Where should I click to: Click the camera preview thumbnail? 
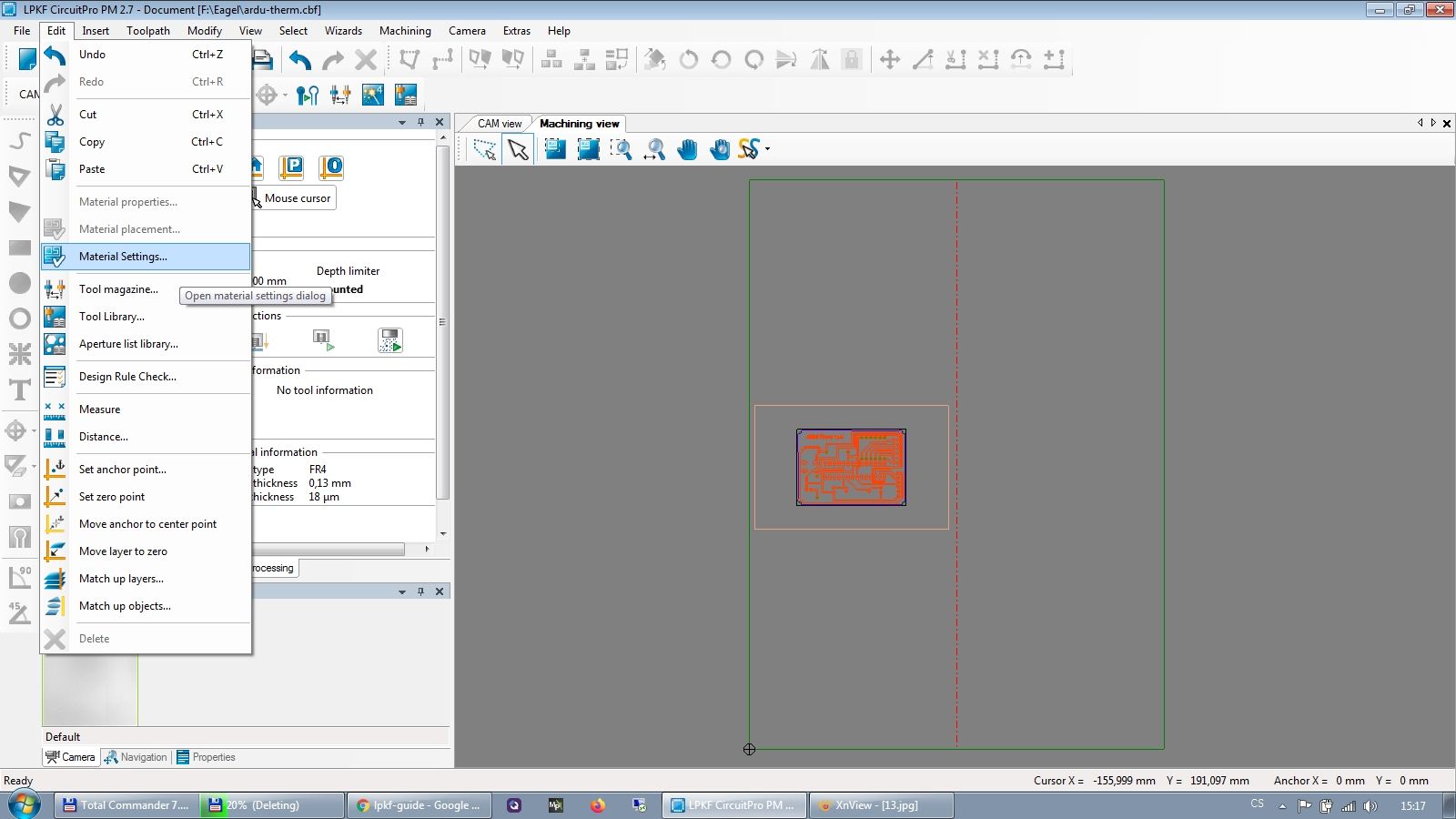[90, 690]
